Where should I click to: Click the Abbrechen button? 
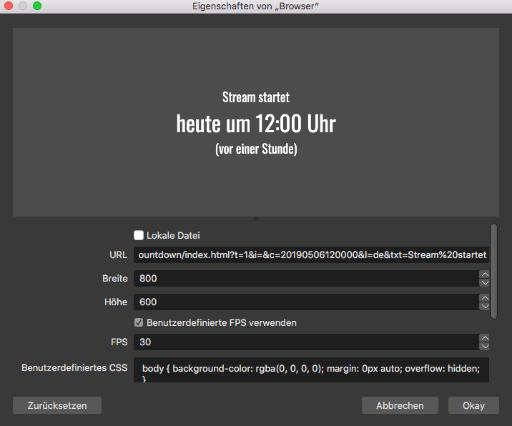[400, 406]
